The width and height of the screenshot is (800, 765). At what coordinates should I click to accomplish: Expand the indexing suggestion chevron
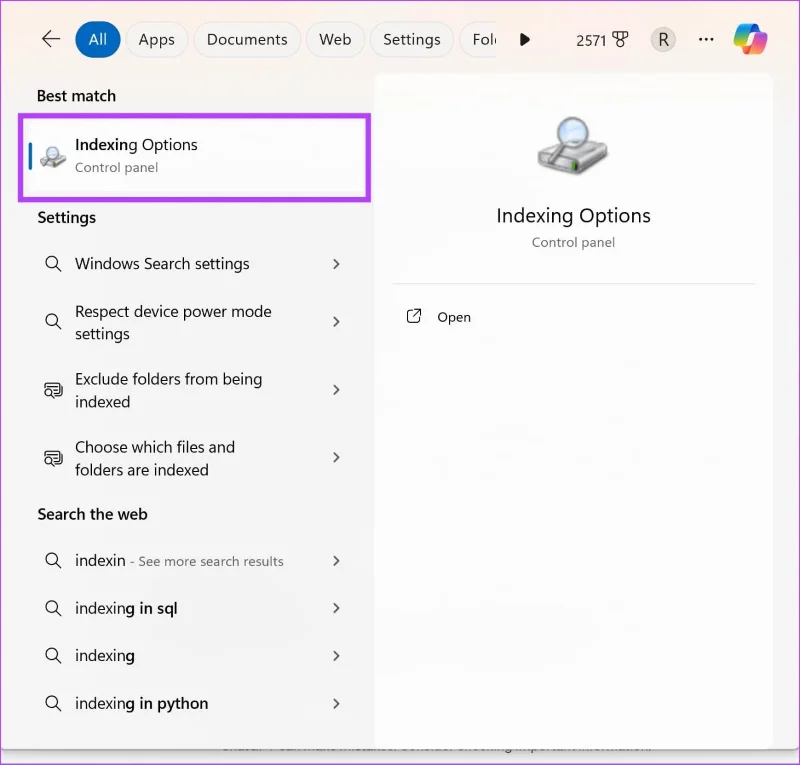[x=336, y=655]
